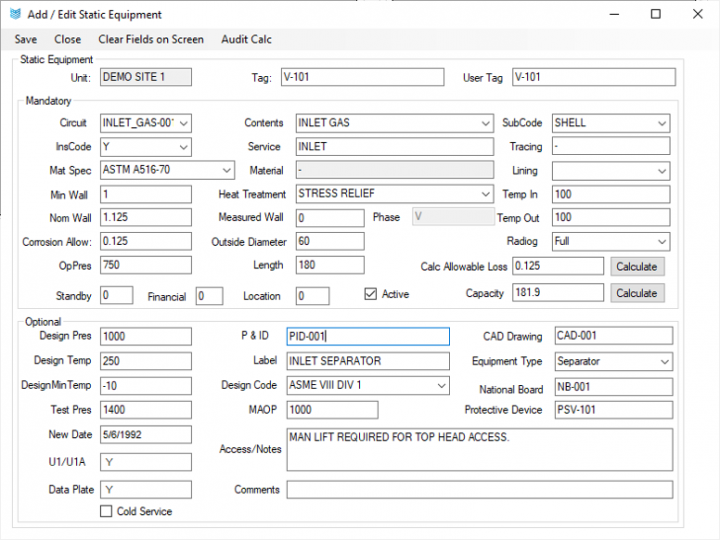Click the P & ID field
The width and height of the screenshot is (720, 540).
368,336
